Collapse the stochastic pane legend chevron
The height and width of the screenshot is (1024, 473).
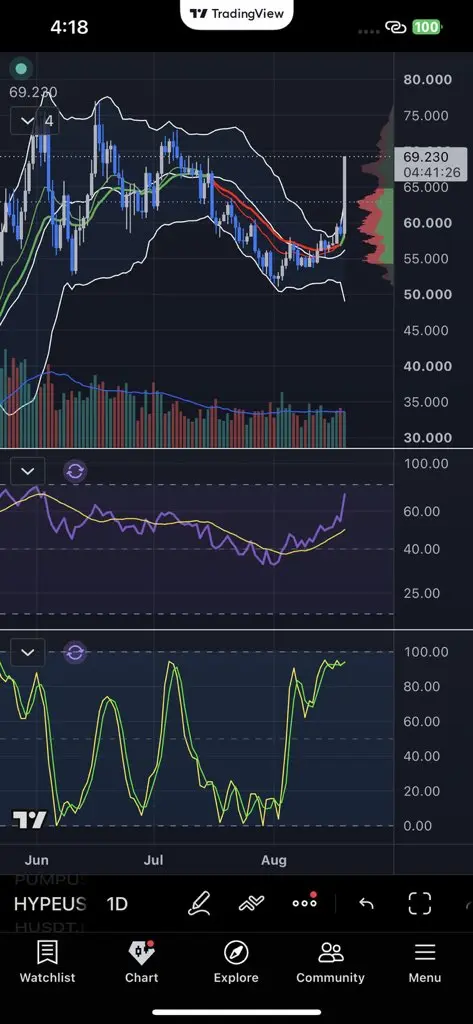tap(27, 652)
